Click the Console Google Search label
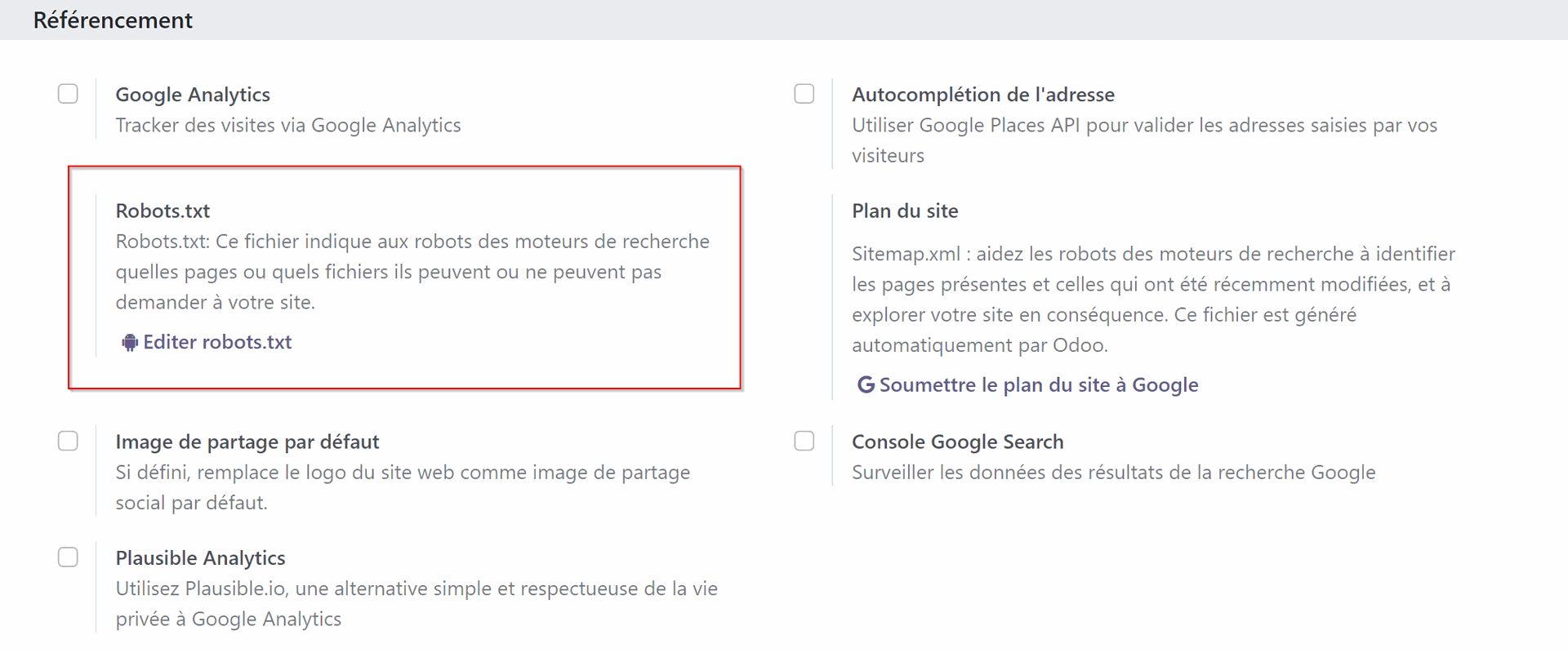 click(x=957, y=442)
